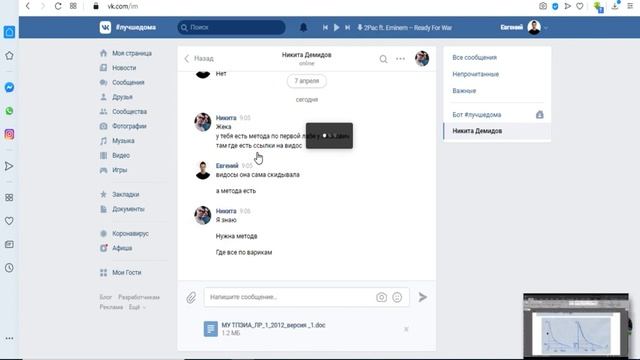Select message 'видосы она сама скидывала'
This screenshot has width=640, height=360.
(x=258, y=175)
